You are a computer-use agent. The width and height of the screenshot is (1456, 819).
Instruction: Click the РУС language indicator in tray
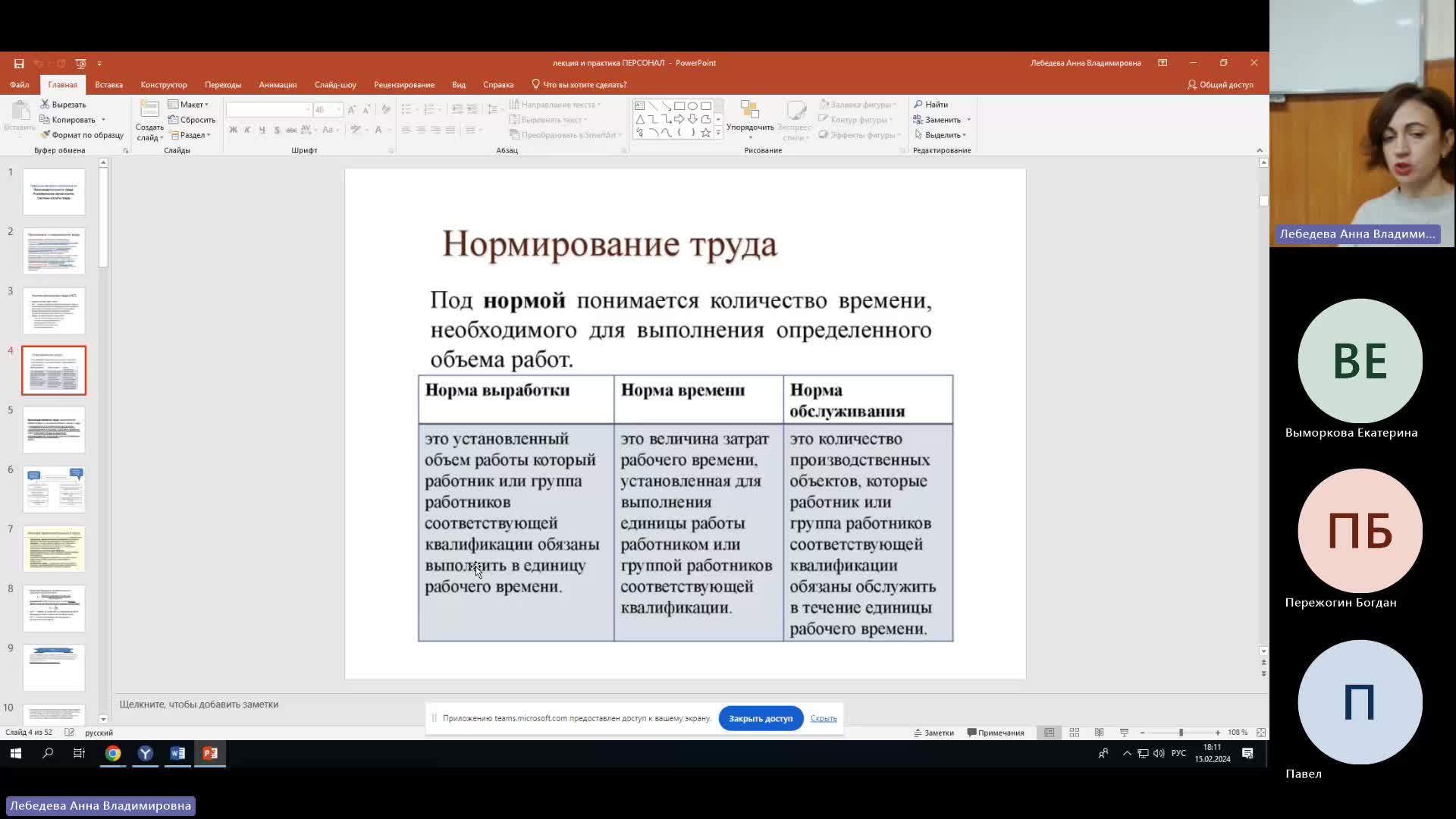coord(1178,753)
